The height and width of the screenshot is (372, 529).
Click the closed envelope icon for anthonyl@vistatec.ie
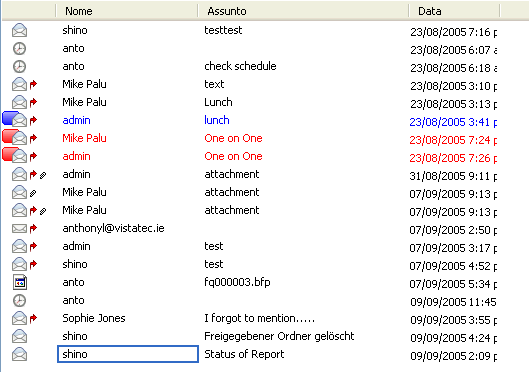pos(20,228)
